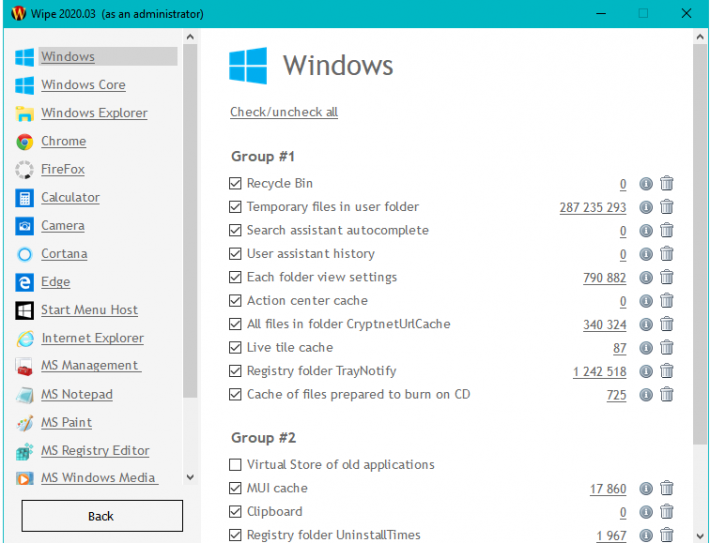Open size link 287 235 293

(x=593, y=207)
